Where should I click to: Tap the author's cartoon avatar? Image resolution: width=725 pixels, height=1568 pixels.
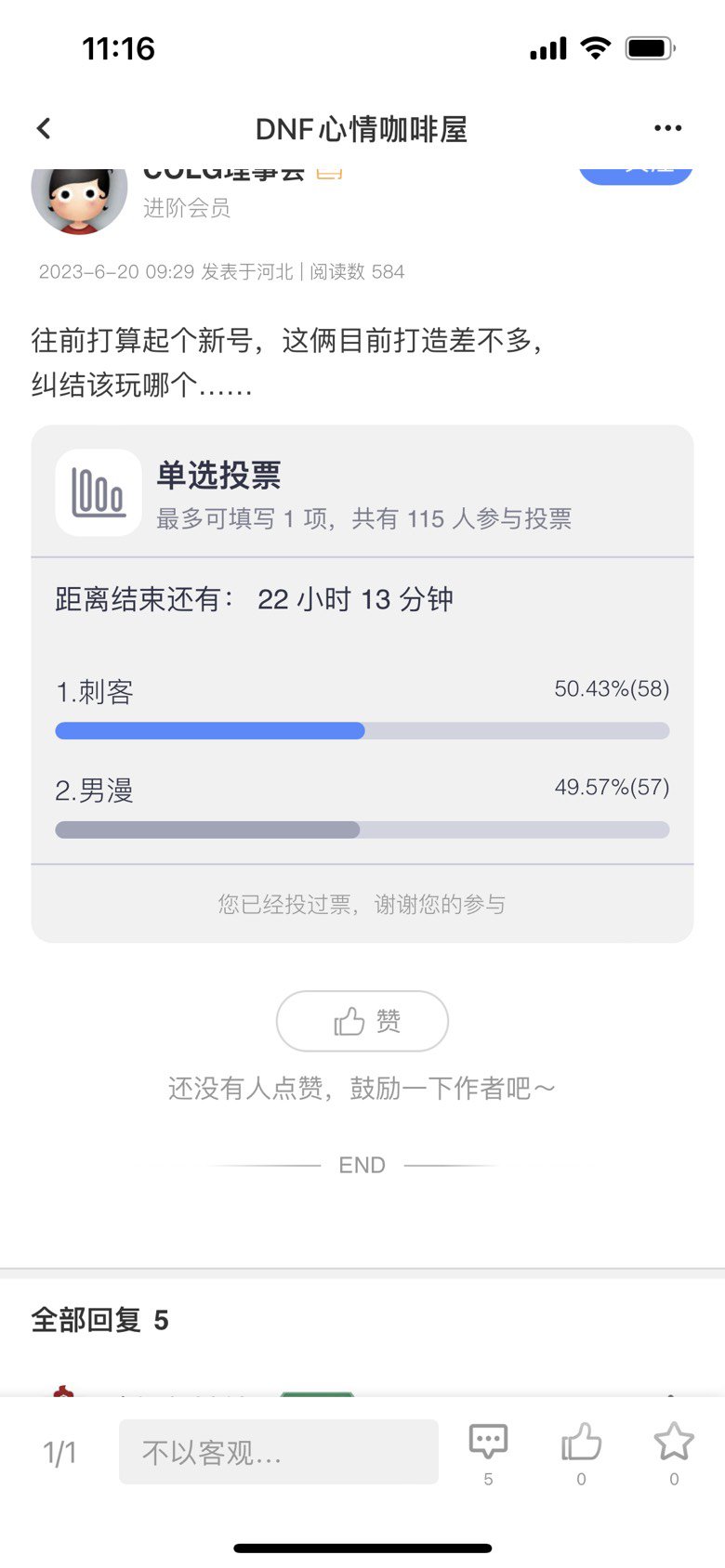click(x=79, y=200)
